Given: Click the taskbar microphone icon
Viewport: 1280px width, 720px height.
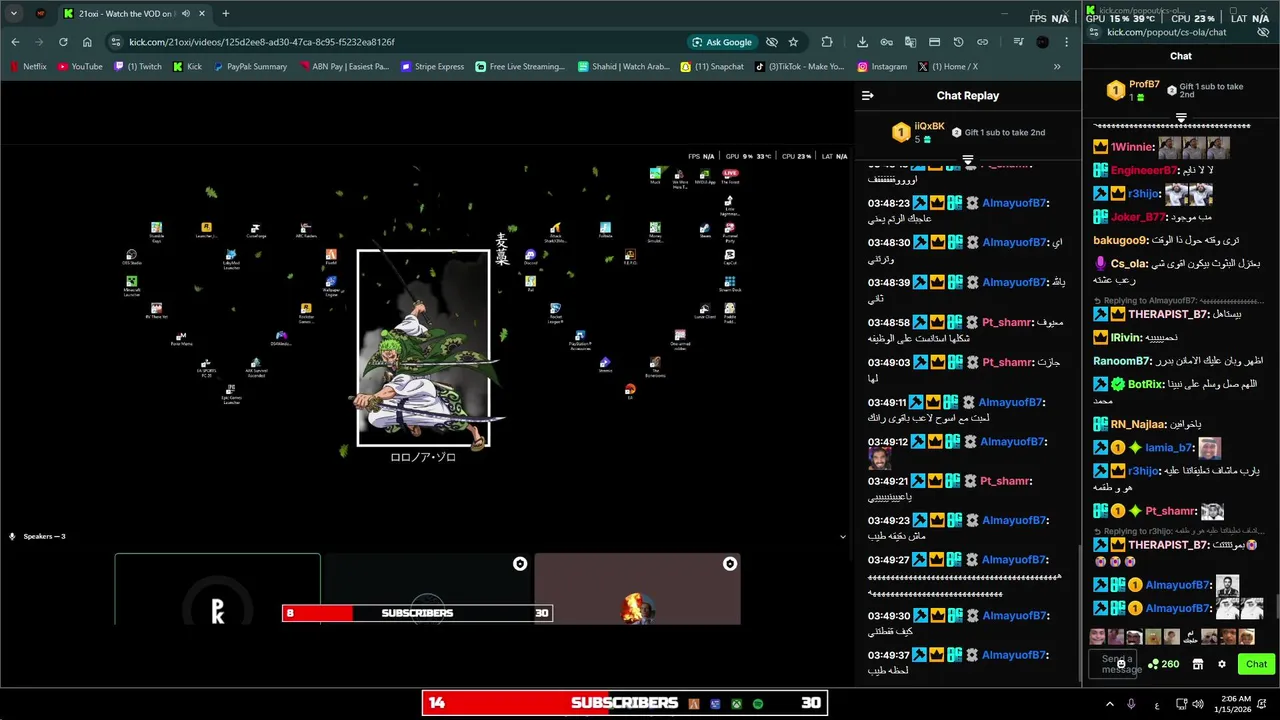Looking at the screenshot, I should [x=1131, y=704].
